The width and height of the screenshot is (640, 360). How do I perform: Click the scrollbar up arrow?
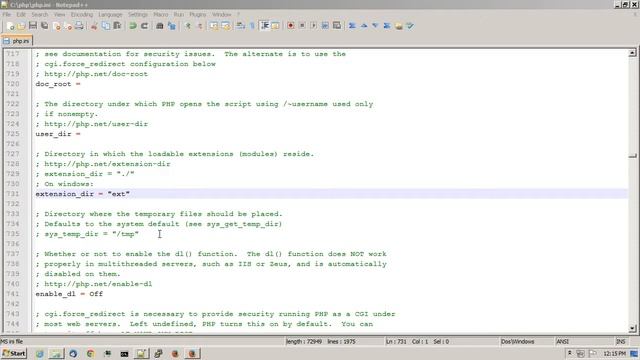coord(632,53)
